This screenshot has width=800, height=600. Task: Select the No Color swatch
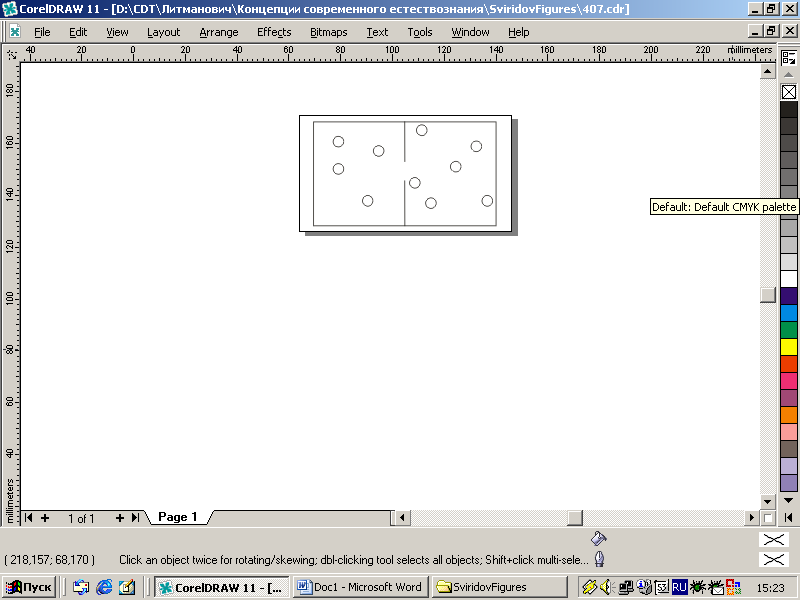click(x=789, y=92)
